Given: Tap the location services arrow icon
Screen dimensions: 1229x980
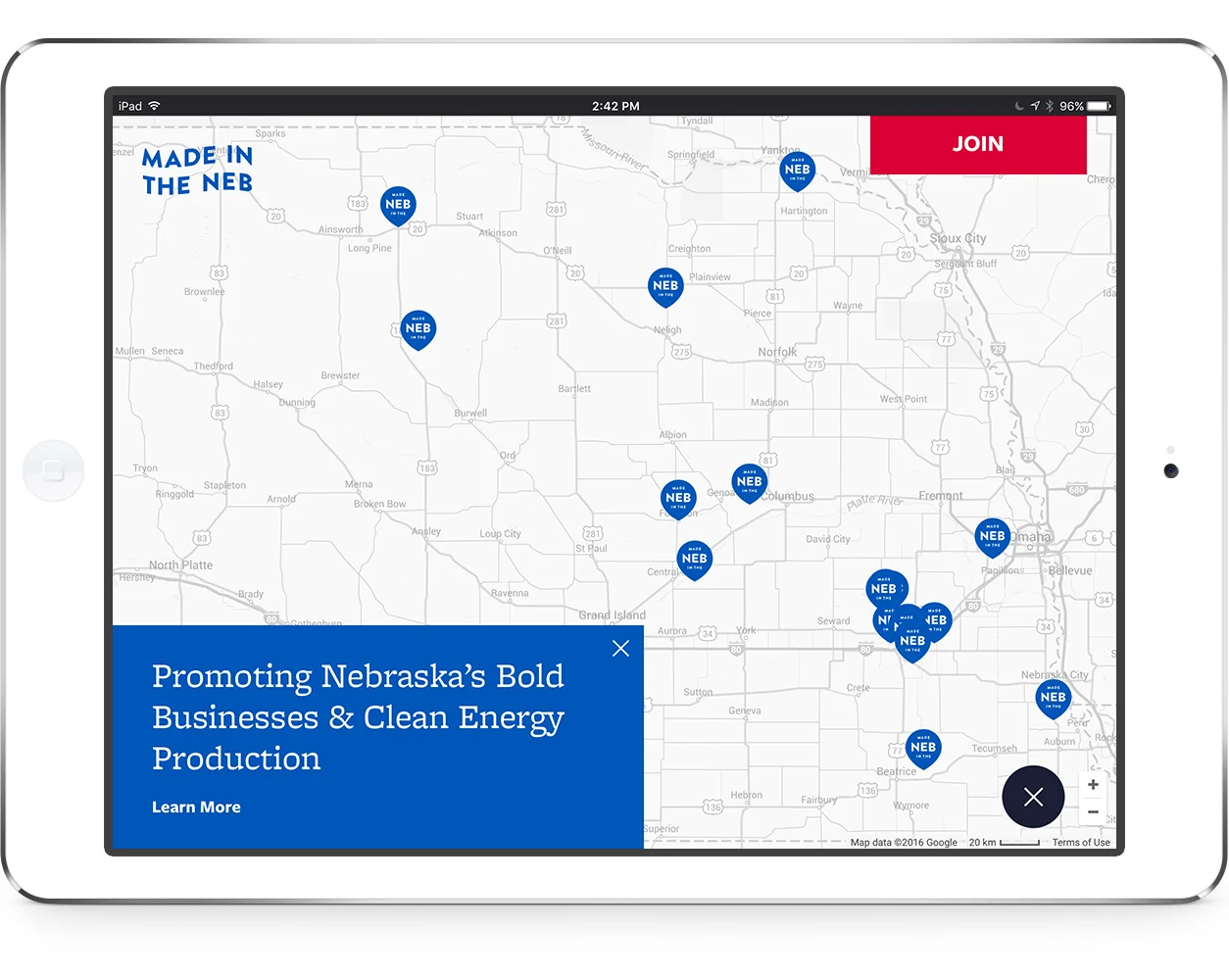Looking at the screenshot, I should point(1035,106).
